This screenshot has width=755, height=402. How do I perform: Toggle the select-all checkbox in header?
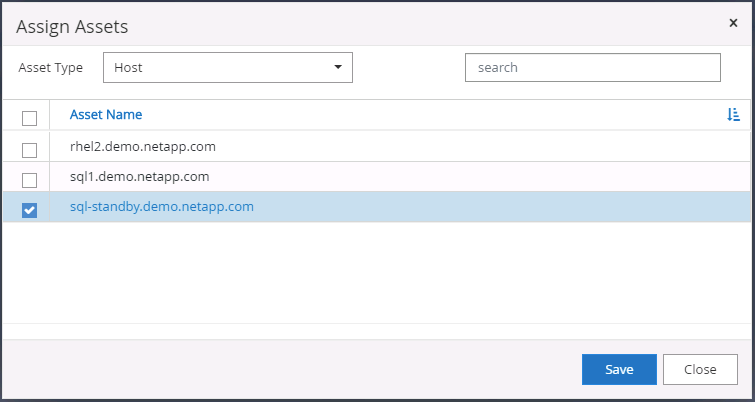point(30,117)
